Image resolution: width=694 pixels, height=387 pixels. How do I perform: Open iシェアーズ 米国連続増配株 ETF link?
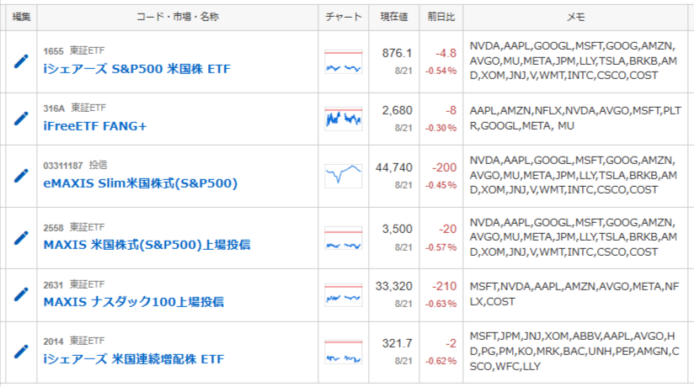(134, 359)
